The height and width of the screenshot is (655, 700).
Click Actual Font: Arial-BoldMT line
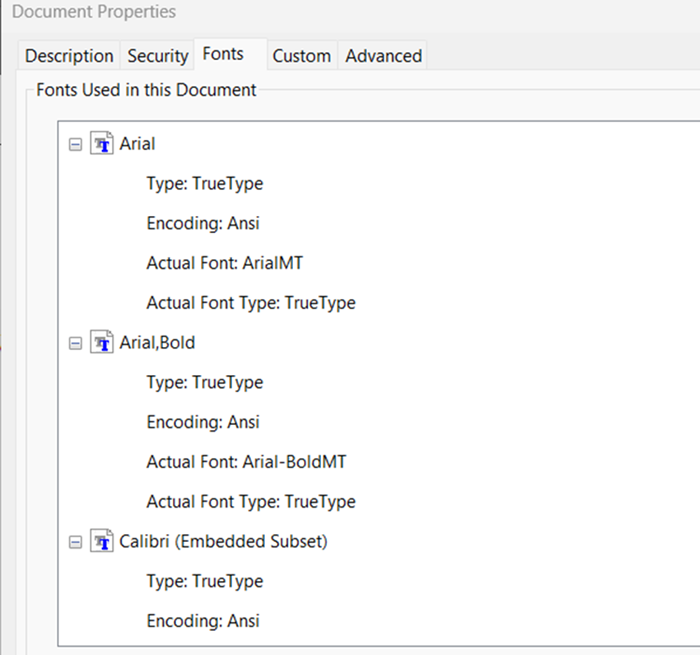(x=246, y=462)
